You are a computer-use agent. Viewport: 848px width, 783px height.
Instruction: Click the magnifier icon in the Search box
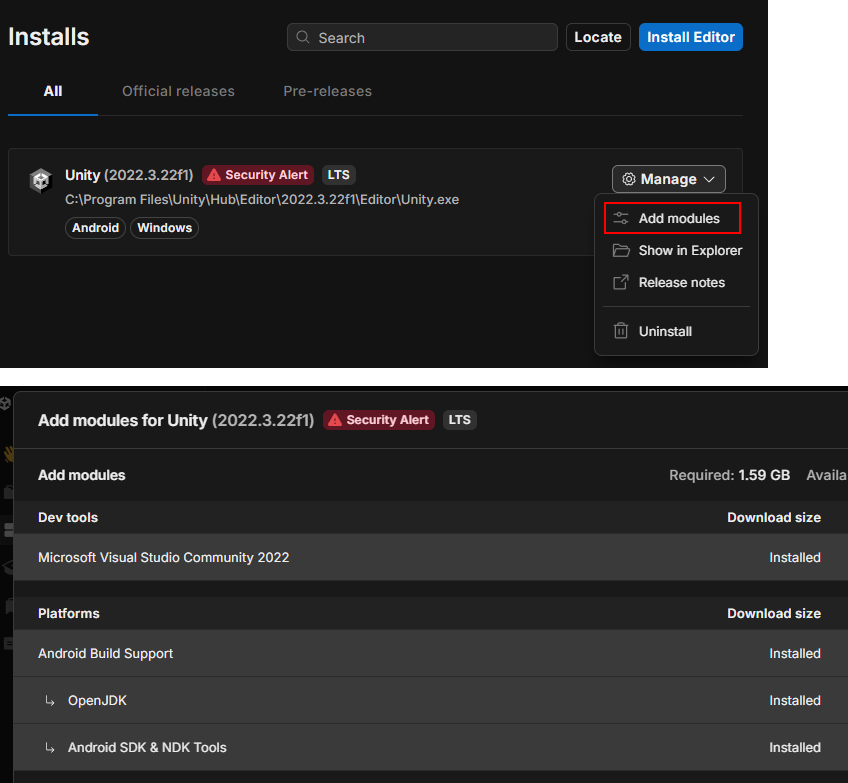[x=303, y=38]
